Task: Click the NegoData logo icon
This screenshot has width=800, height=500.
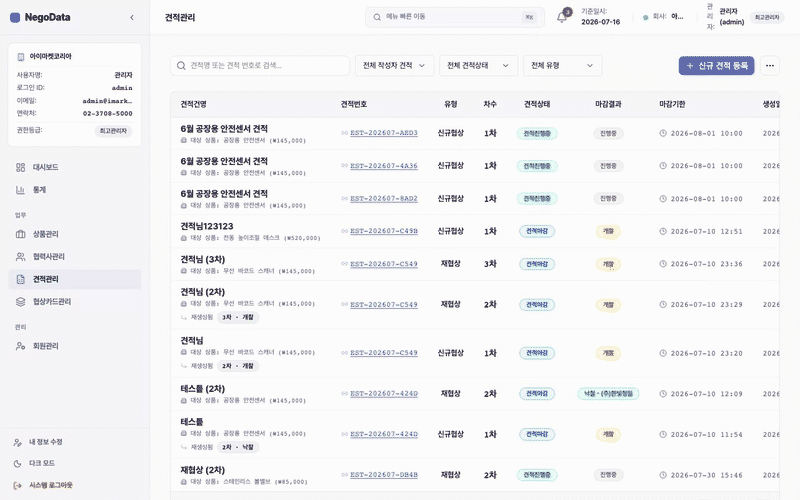Action: tap(15, 17)
